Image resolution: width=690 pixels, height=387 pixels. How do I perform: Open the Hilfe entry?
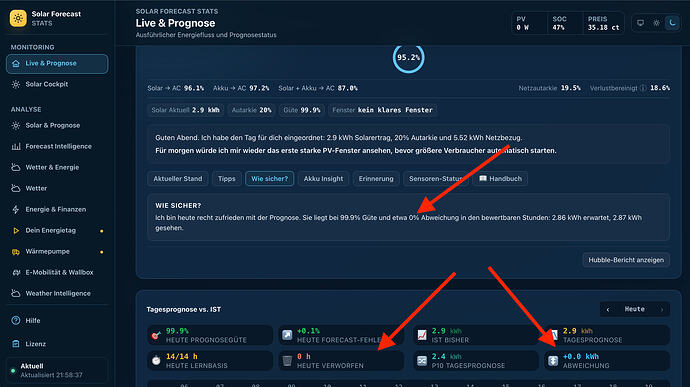tap(57, 321)
